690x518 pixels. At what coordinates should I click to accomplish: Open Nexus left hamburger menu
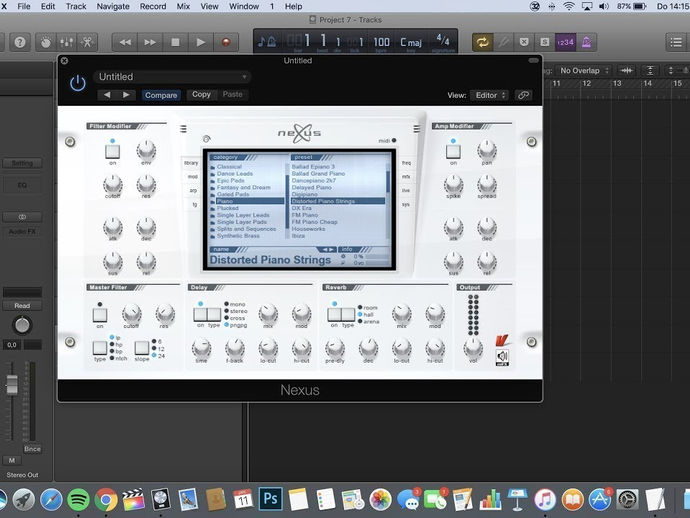point(183,129)
